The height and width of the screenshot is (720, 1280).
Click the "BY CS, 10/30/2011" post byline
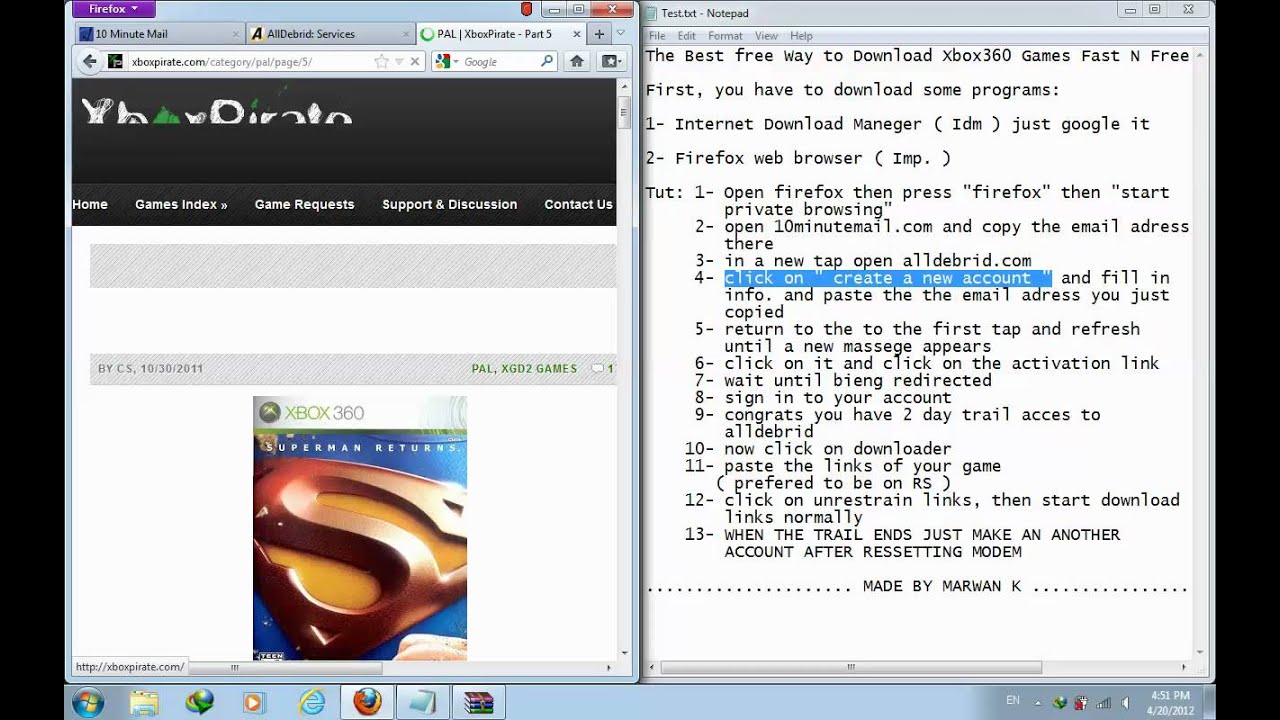pos(150,369)
